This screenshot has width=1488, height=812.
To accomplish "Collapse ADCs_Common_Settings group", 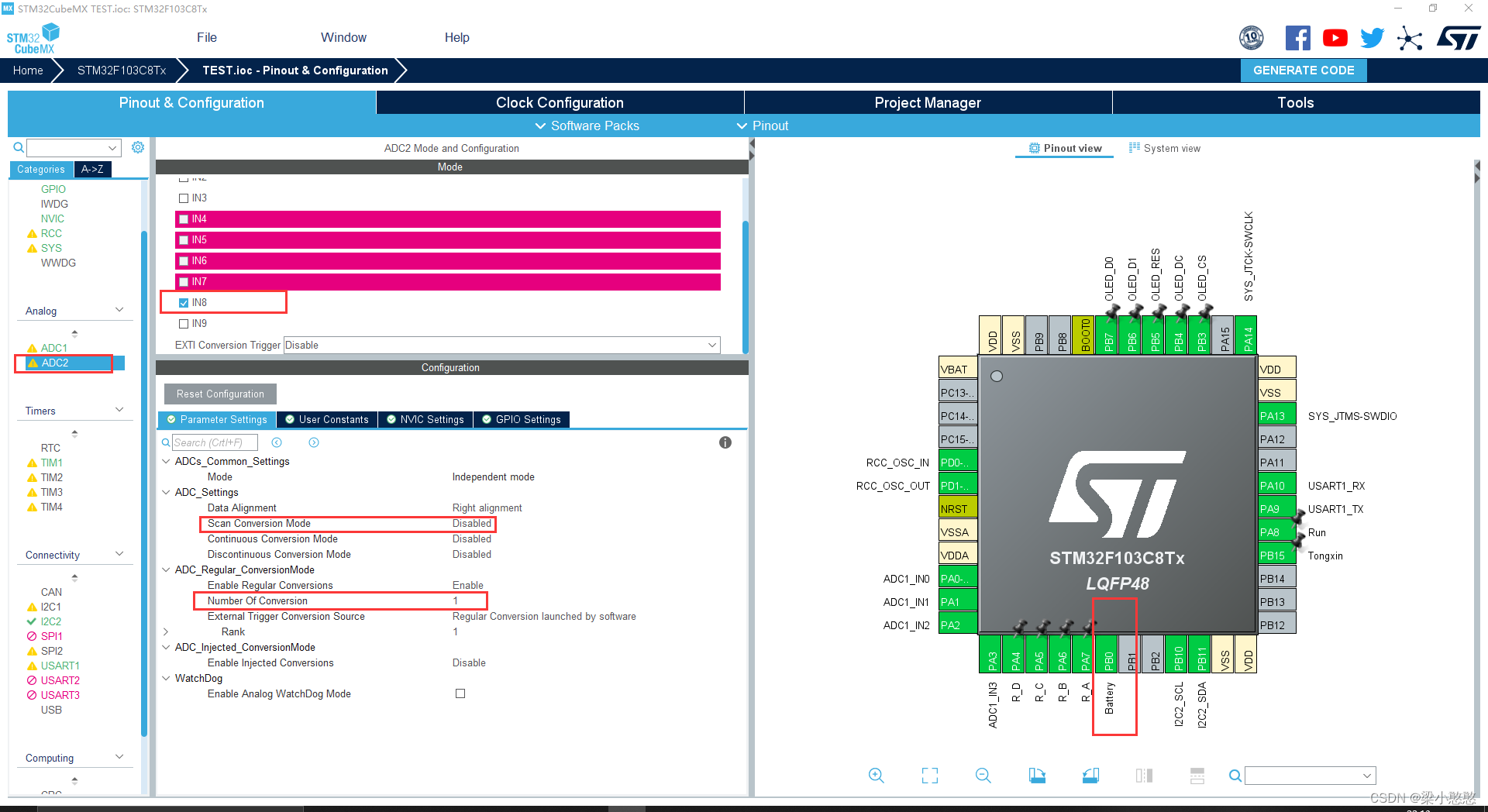I will pyautogui.click(x=166, y=461).
